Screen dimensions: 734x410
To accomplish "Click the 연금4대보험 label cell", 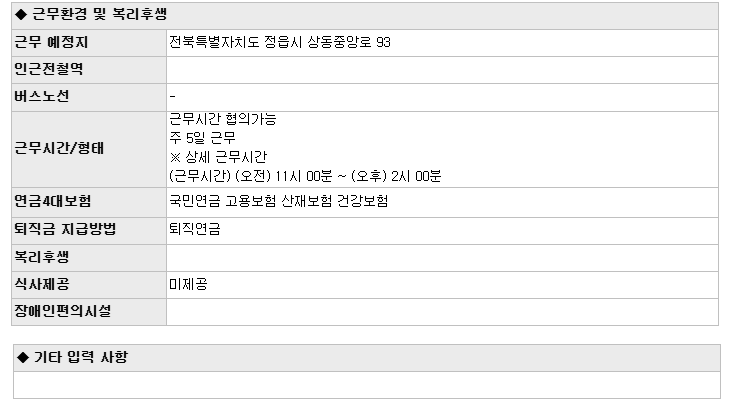I will (89, 202).
